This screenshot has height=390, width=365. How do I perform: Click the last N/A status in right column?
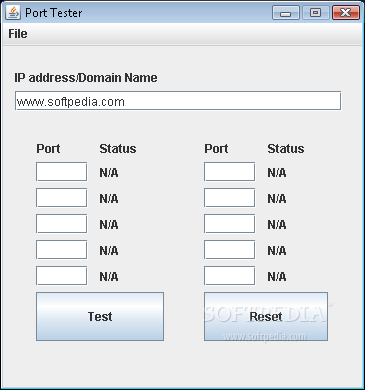click(277, 277)
